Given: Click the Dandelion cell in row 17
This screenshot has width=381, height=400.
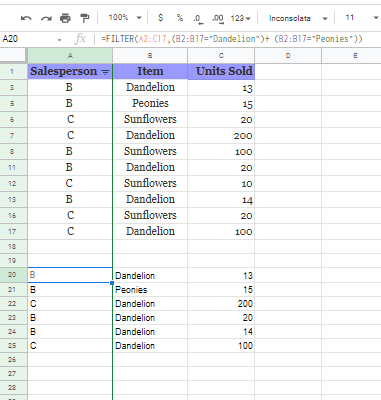Looking at the screenshot, I should pos(150,231).
